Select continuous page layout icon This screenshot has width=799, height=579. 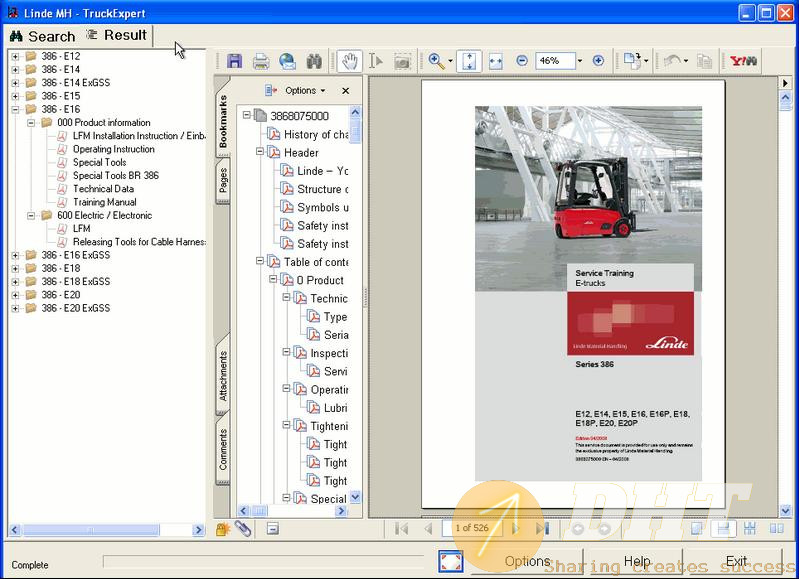[x=724, y=529]
